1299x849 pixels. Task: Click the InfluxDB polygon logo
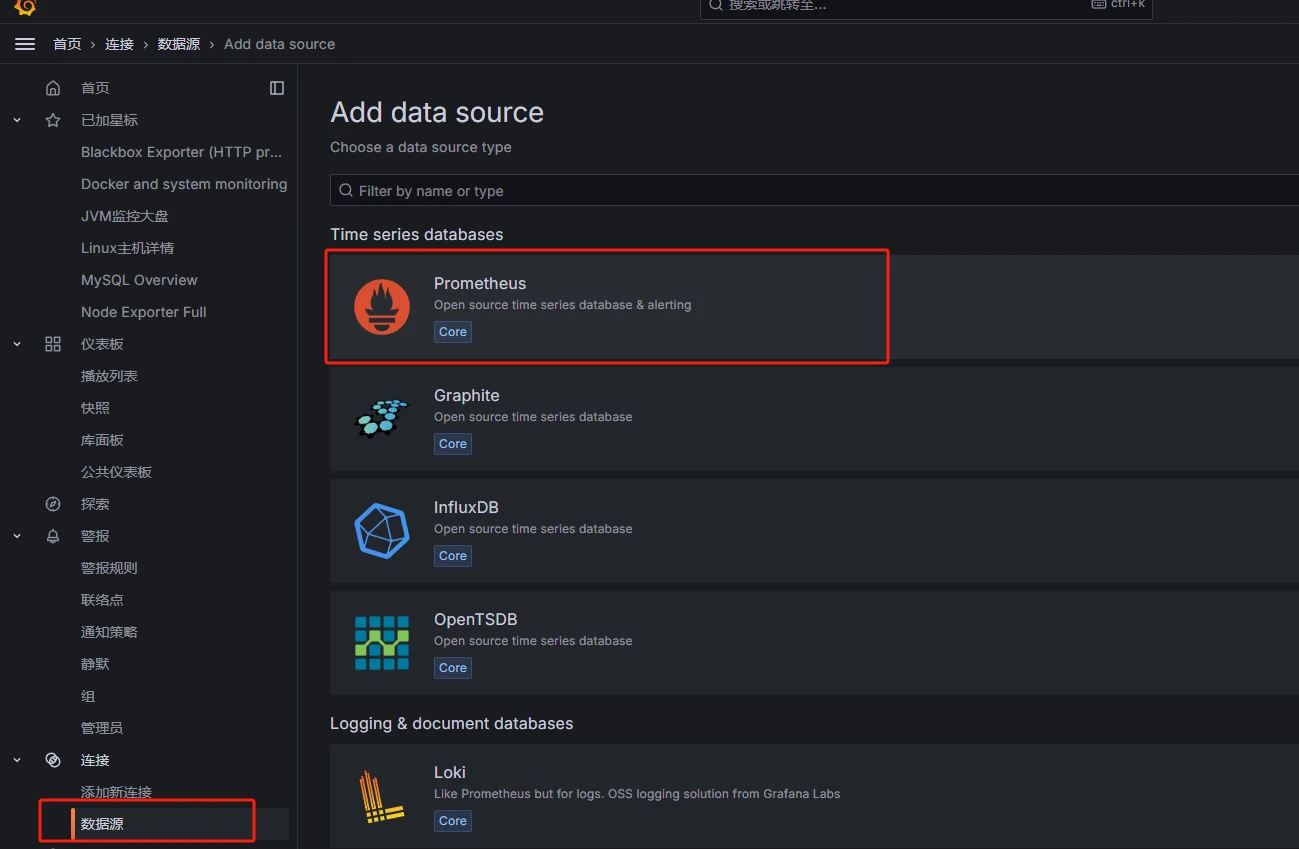click(382, 531)
